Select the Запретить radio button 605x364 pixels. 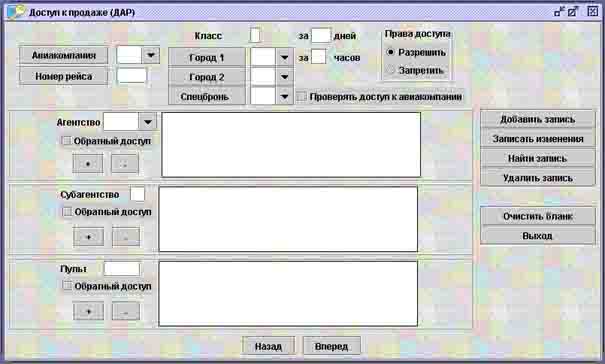point(390,70)
